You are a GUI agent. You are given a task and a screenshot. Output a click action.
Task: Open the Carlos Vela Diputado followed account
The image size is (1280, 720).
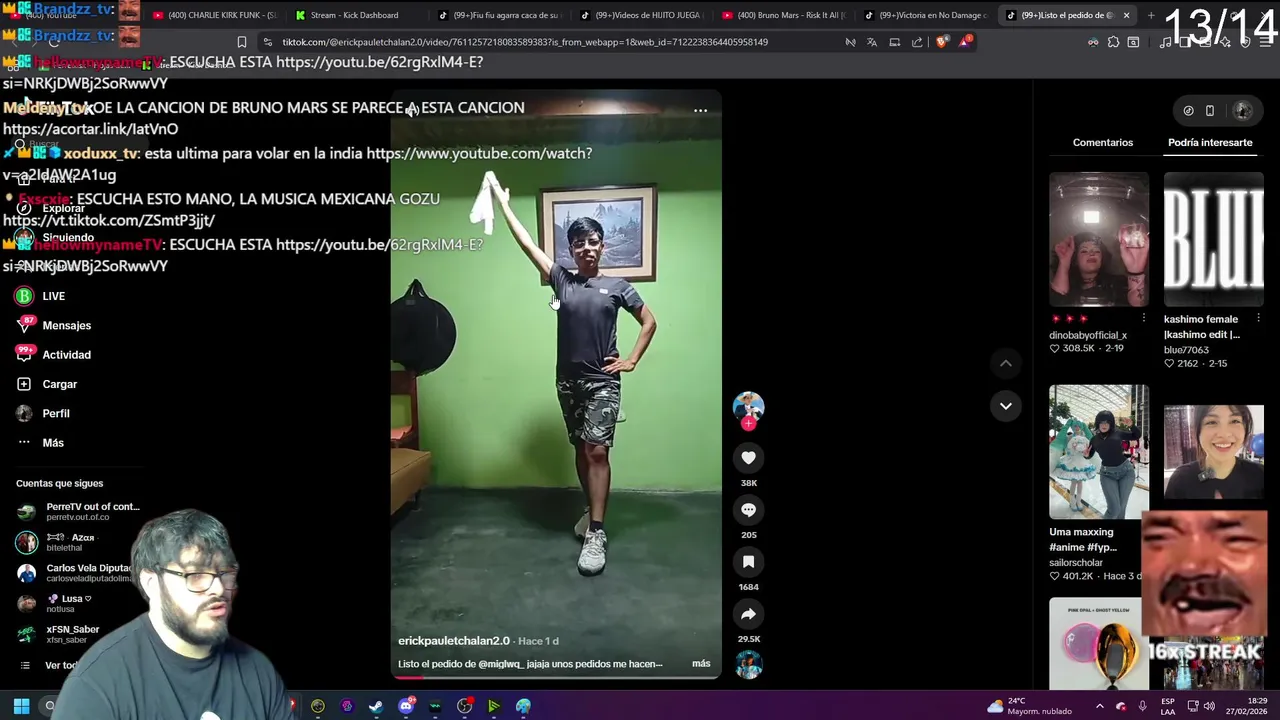pos(75,573)
